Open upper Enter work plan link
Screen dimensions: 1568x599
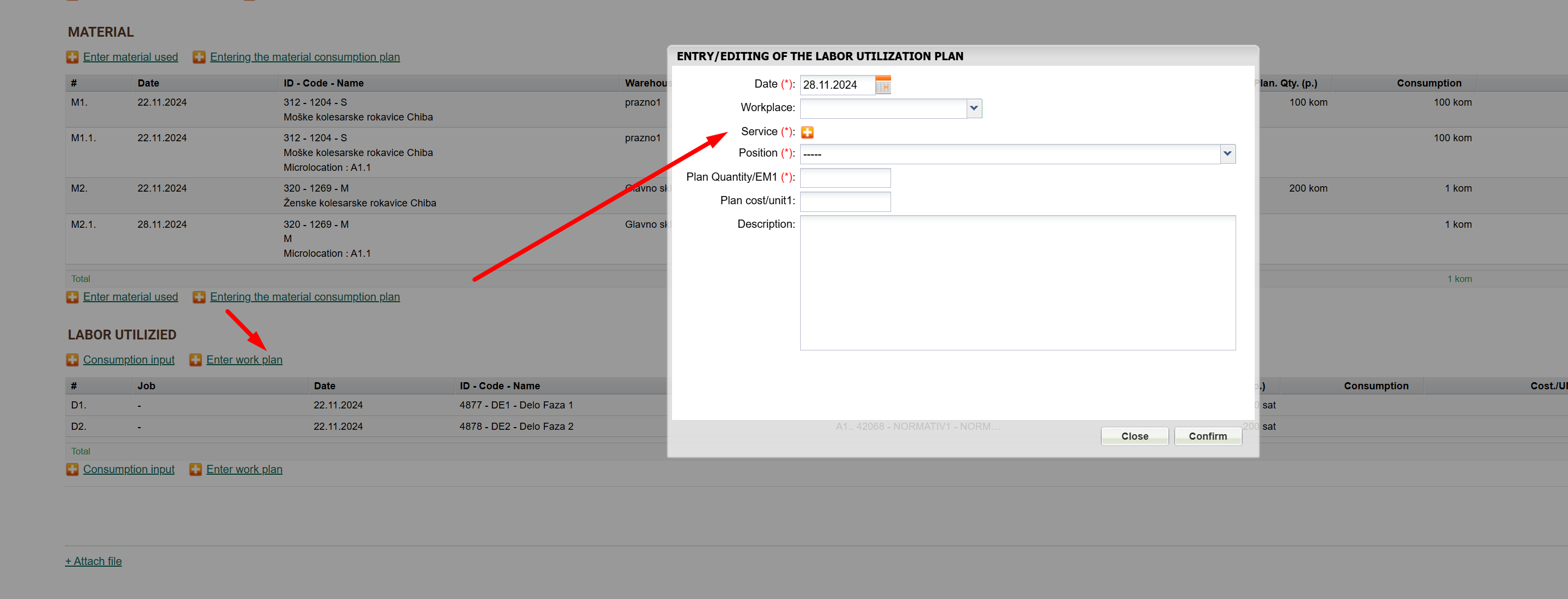pos(244,360)
